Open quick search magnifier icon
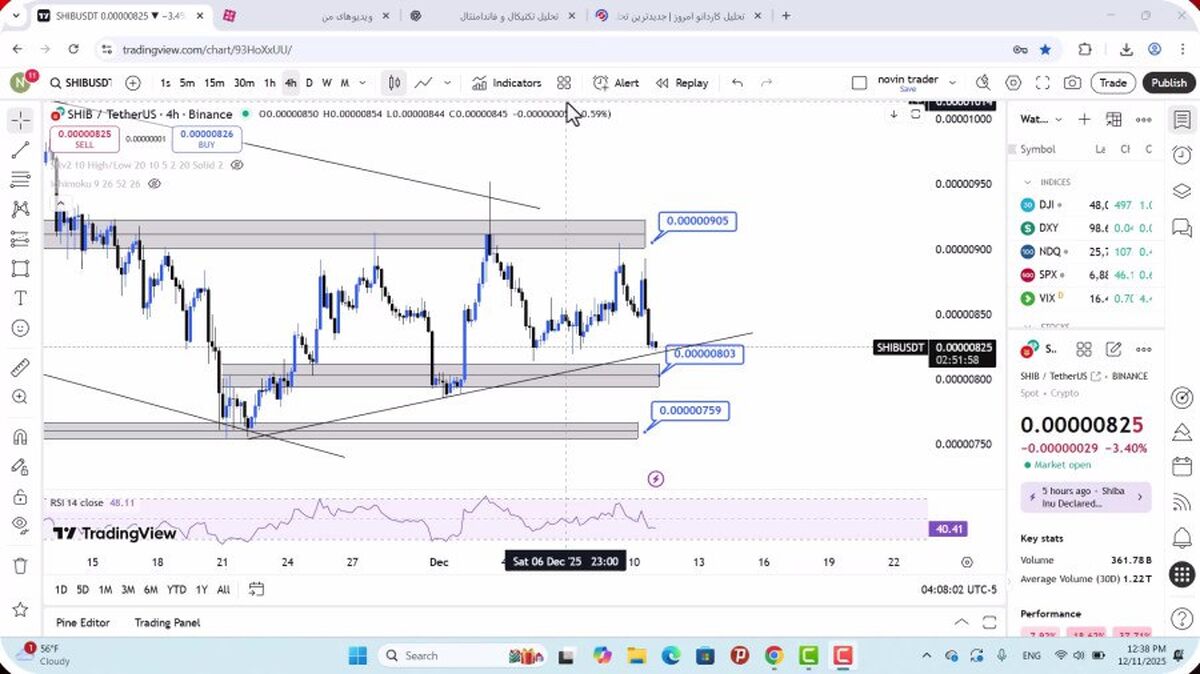Viewport: 1200px width, 674px height. point(983,83)
